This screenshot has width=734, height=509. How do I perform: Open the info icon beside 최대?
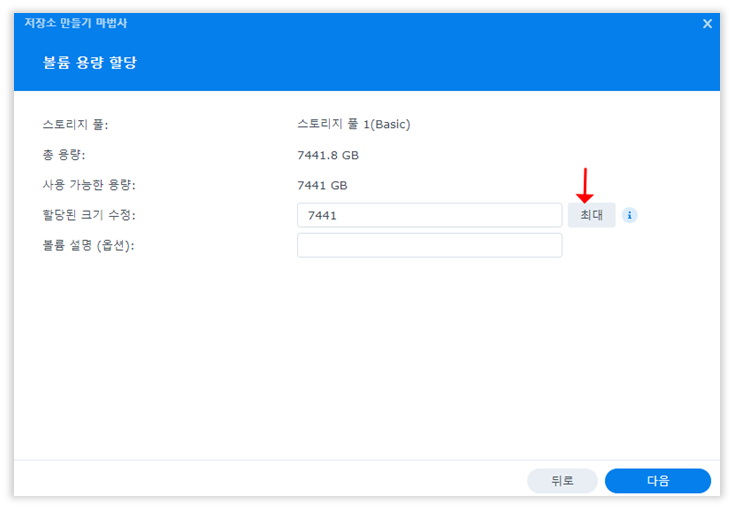[630, 215]
